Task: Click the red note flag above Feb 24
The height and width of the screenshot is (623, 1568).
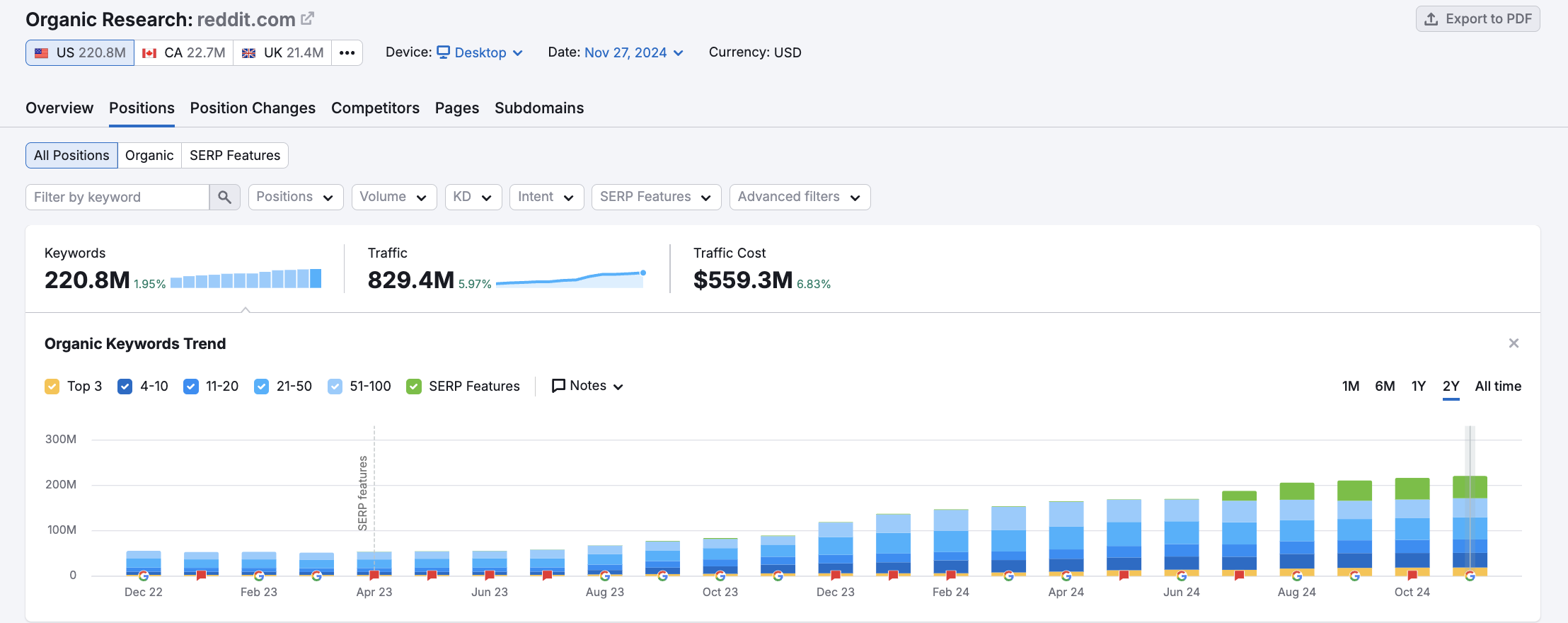Action: [951, 575]
